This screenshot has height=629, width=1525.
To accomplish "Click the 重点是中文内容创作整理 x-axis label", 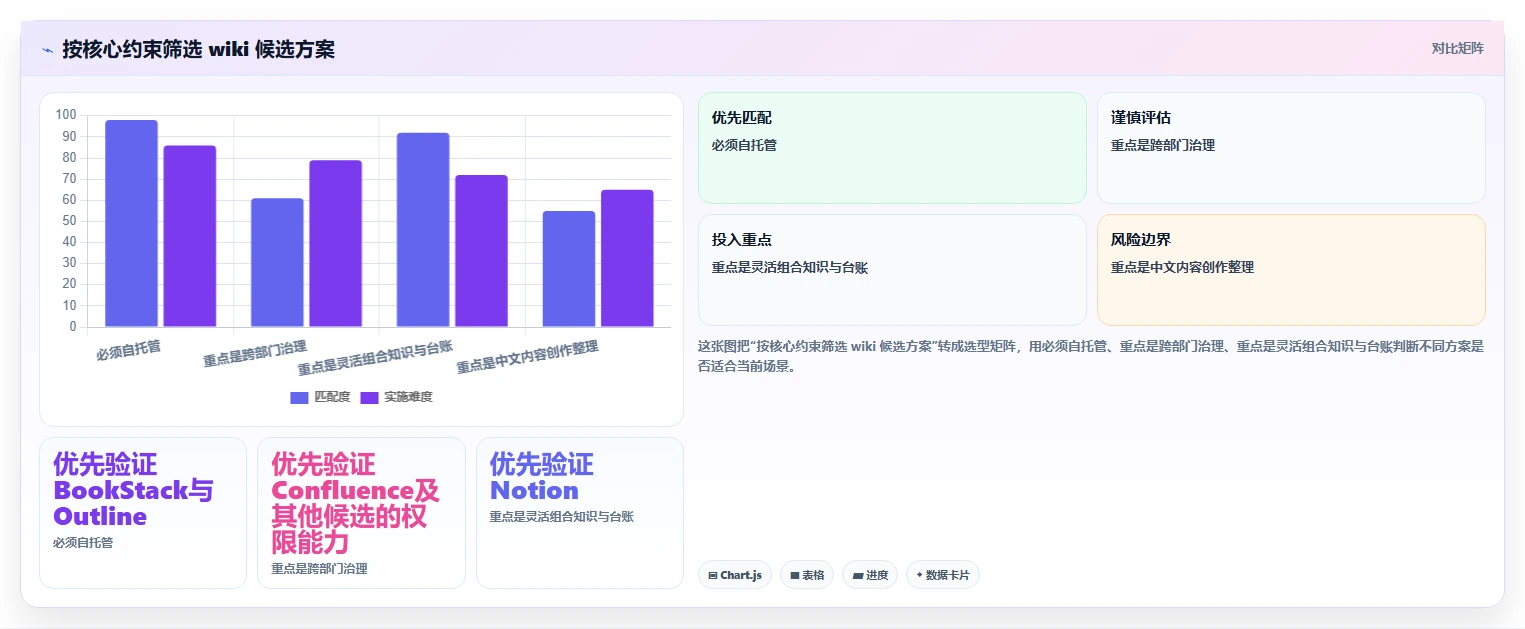I will [x=528, y=357].
